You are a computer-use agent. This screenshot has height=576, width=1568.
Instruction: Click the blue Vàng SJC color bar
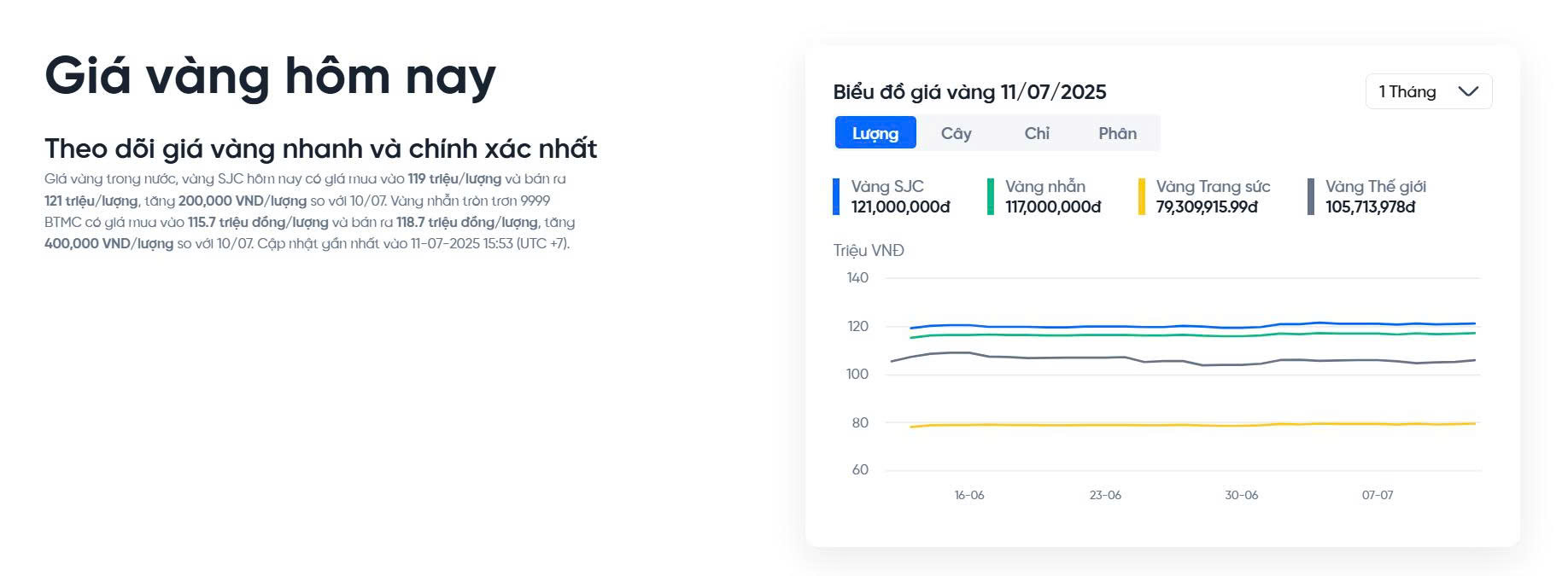click(x=836, y=196)
